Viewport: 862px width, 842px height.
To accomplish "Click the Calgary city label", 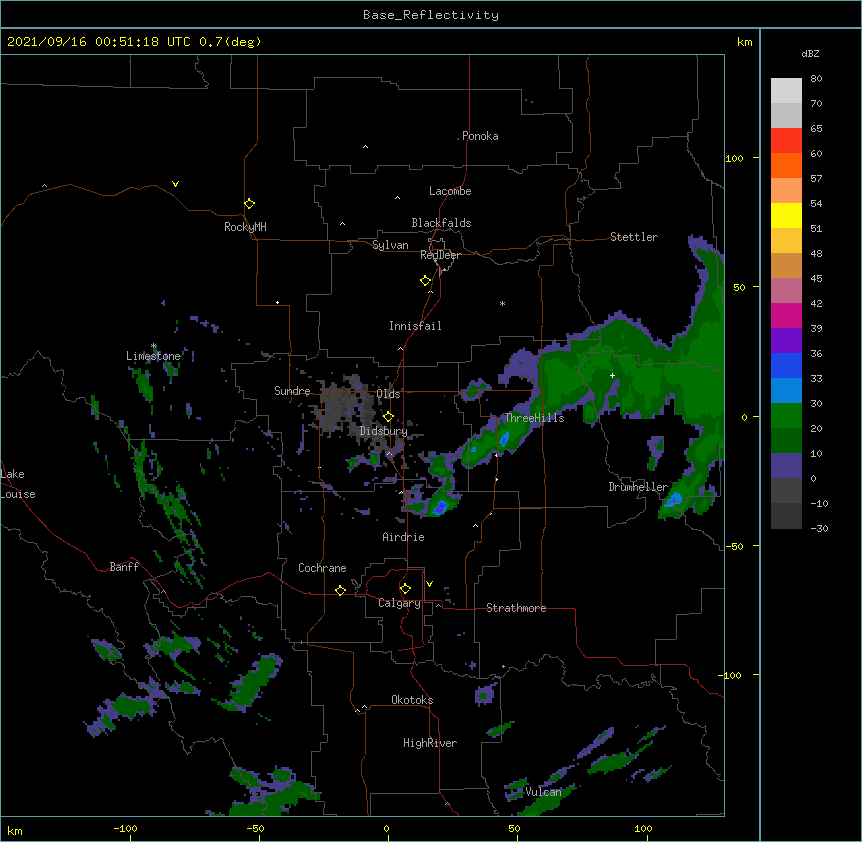I will click(399, 603).
